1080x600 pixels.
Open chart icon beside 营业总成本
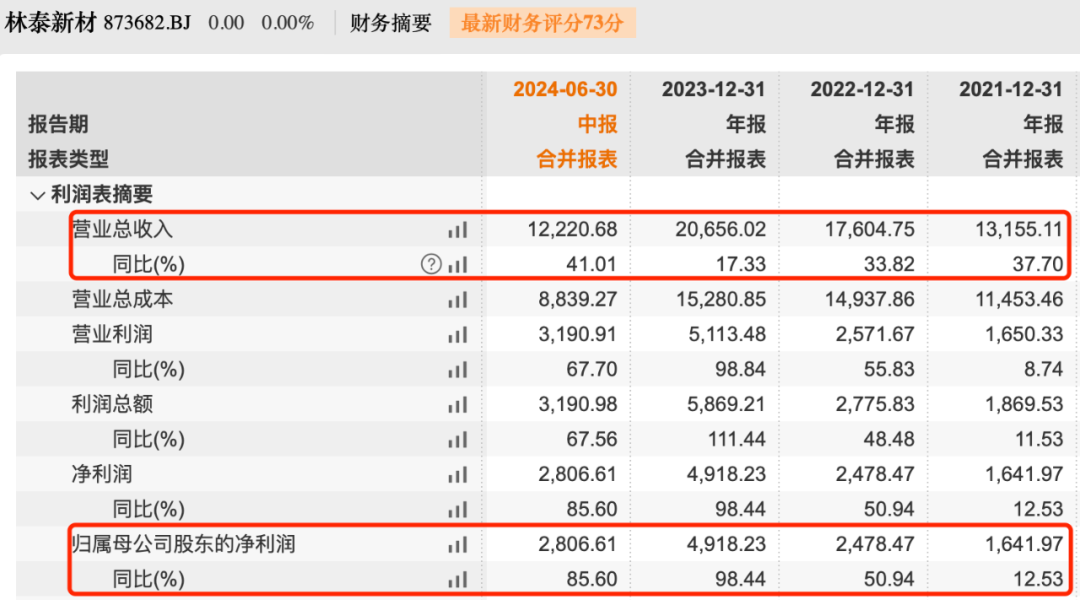(x=457, y=300)
